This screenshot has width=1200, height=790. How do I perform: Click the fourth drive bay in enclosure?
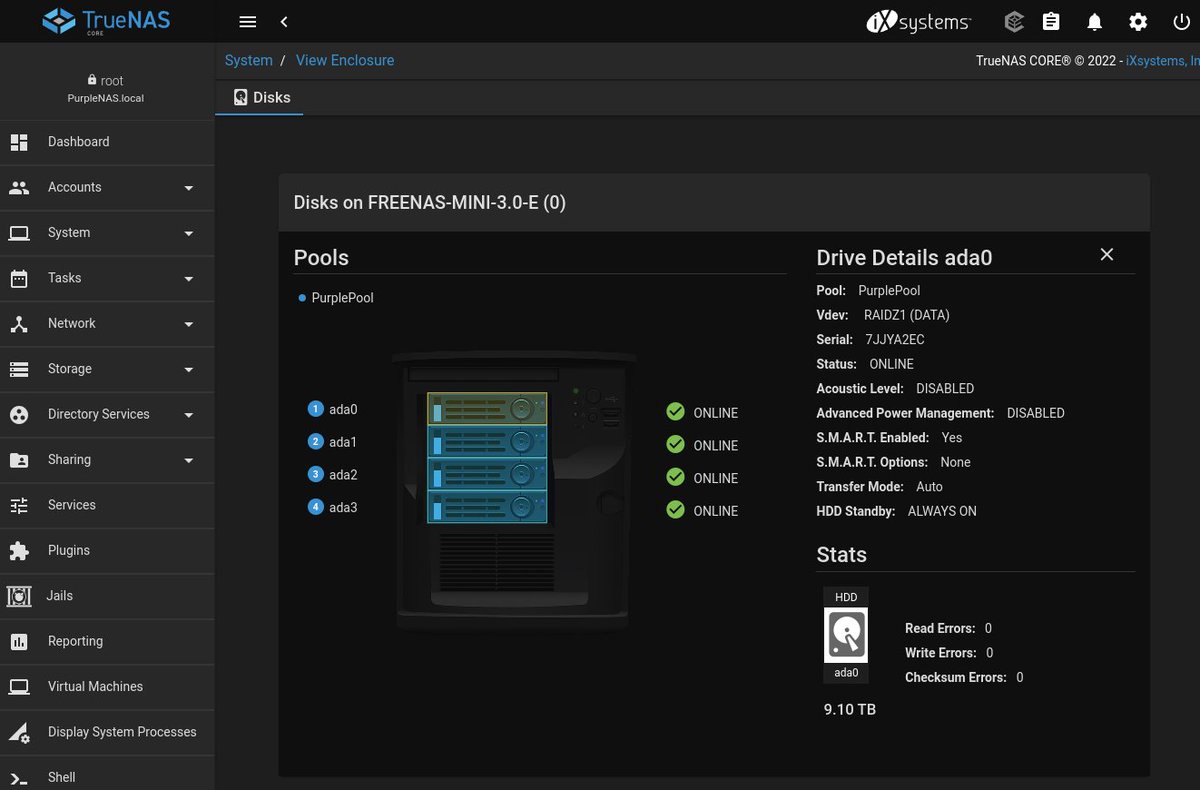tap(487, 506)
